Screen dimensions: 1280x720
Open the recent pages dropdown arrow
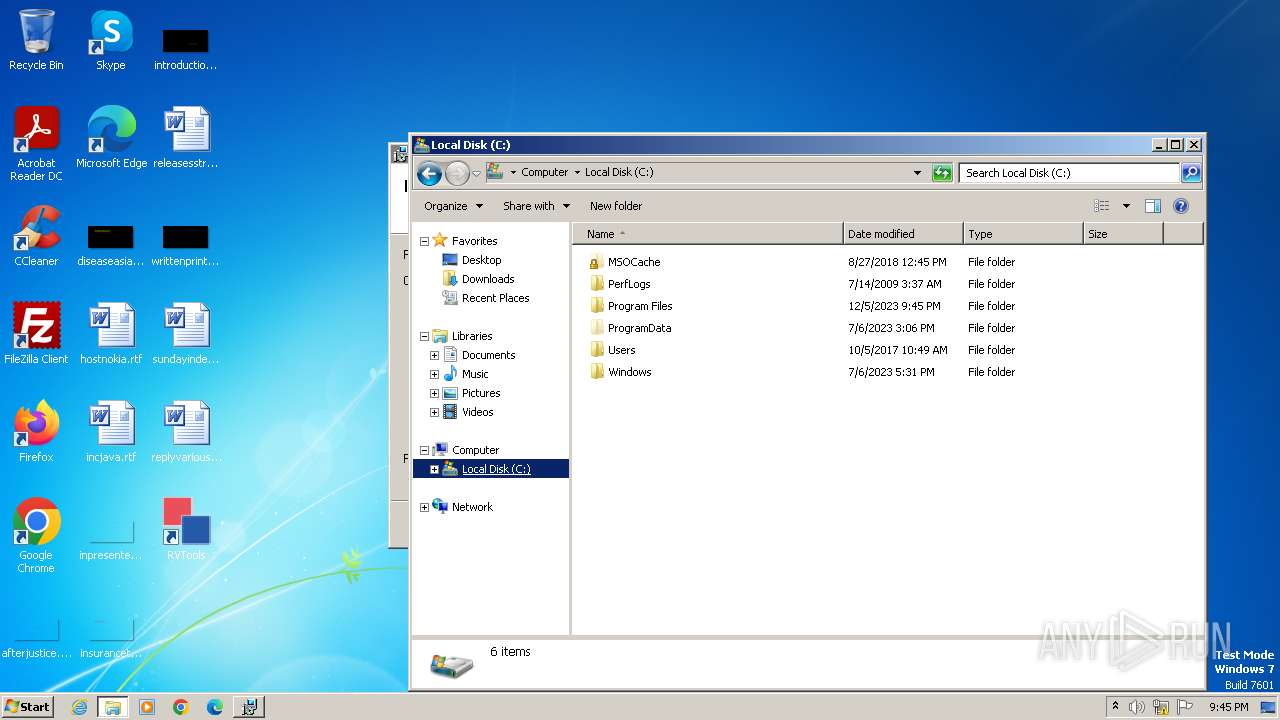(x=476, y=173)
